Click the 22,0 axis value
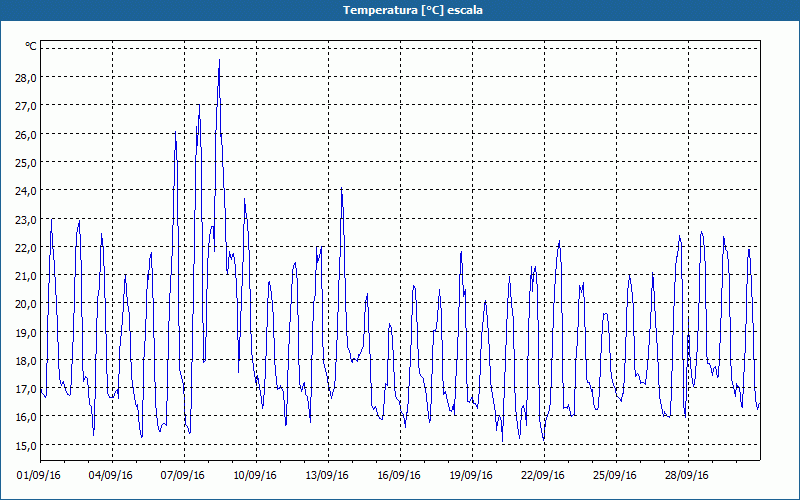This screenshot has width=800, height=500. coord(27,247)
